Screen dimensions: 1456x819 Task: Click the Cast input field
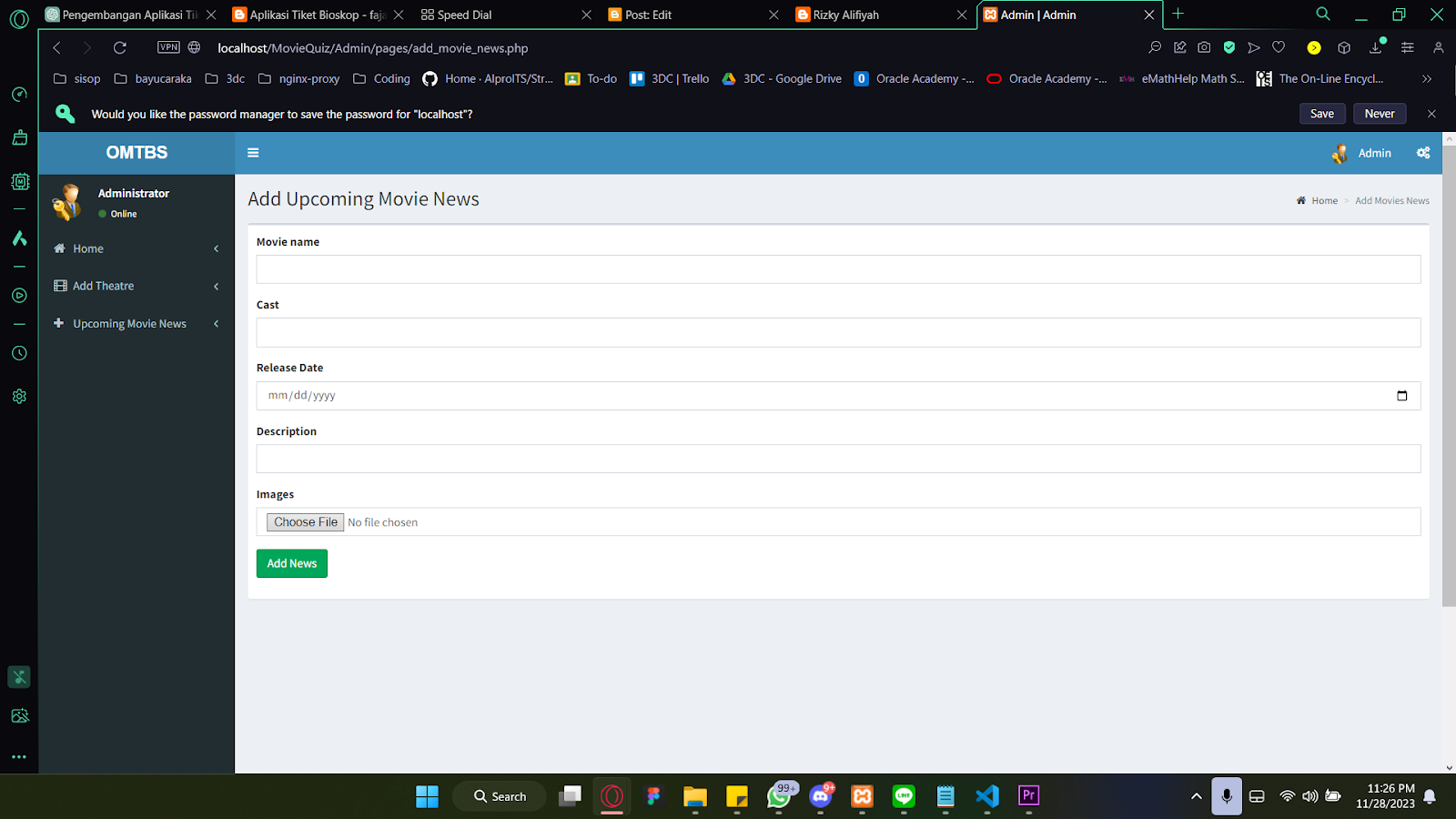coord(838,332)
